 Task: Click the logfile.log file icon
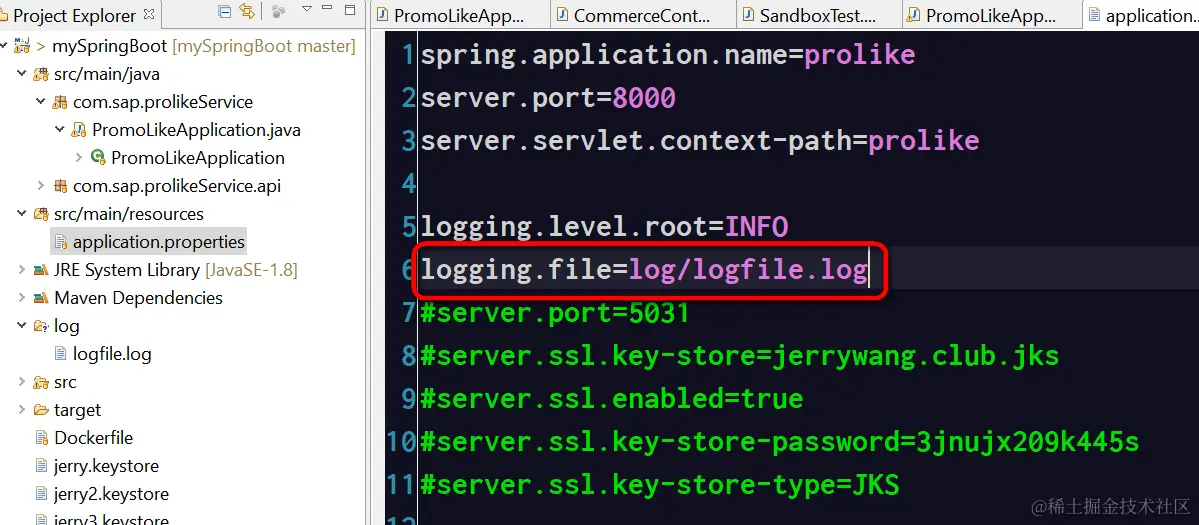(60, 354)
